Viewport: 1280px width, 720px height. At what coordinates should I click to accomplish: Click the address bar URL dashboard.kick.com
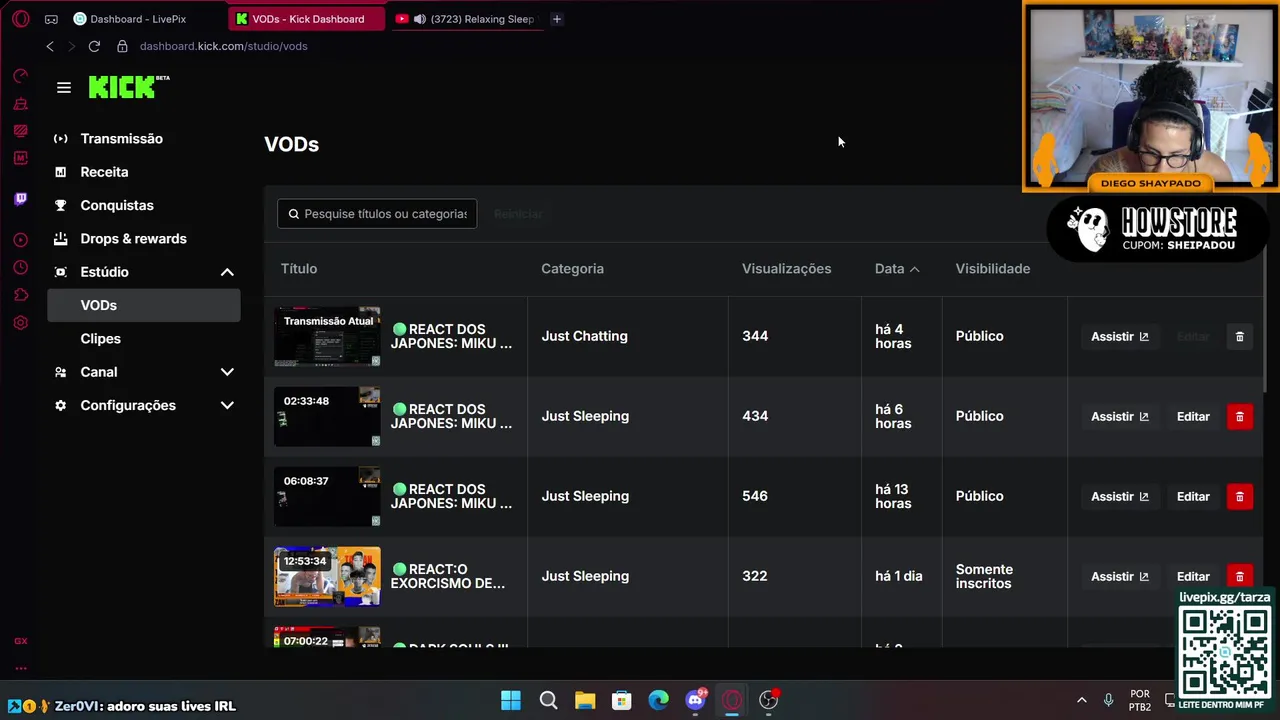pos(223,46)
